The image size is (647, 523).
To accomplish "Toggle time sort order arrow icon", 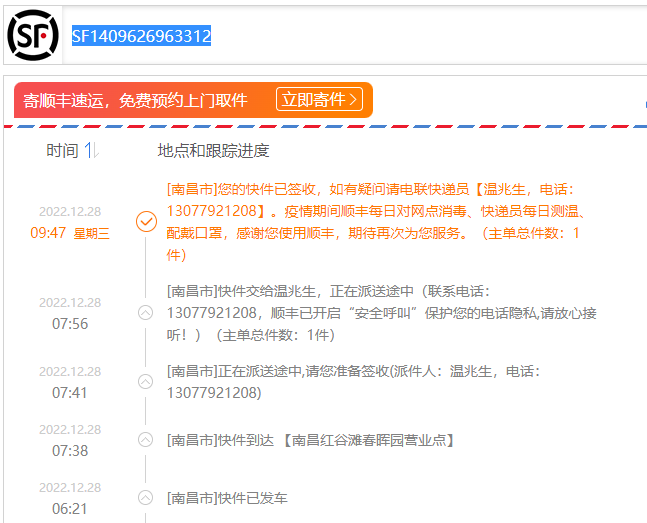I will (92, 150).
